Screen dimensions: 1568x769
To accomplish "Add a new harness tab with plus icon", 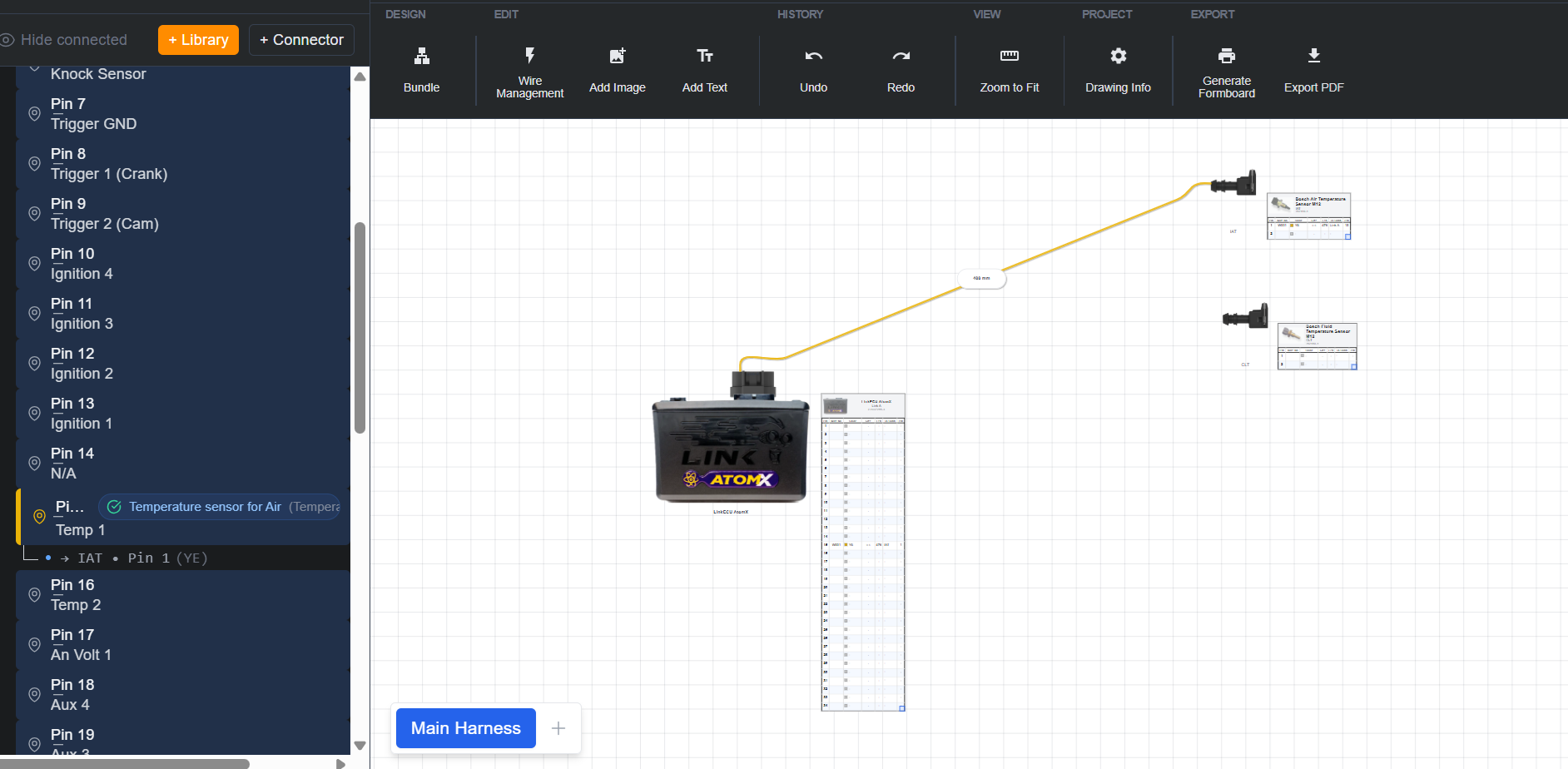I will [x=558, y=728].
